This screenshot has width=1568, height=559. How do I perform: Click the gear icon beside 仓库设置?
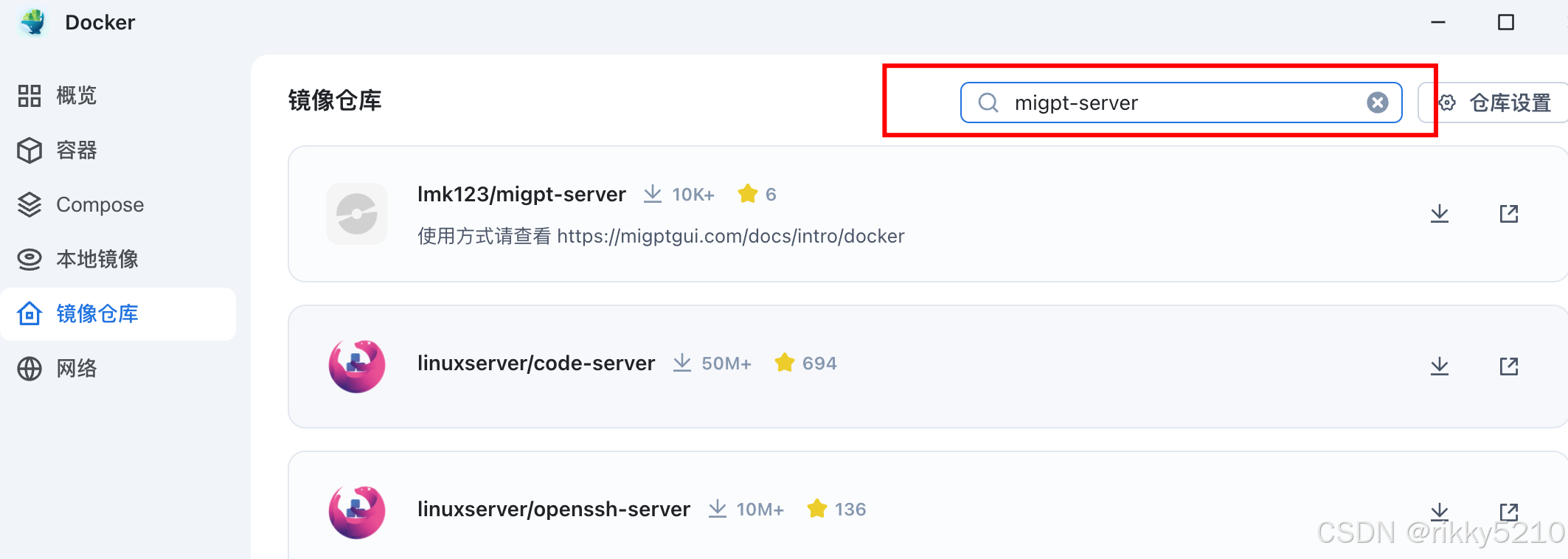coord(1447,103)
